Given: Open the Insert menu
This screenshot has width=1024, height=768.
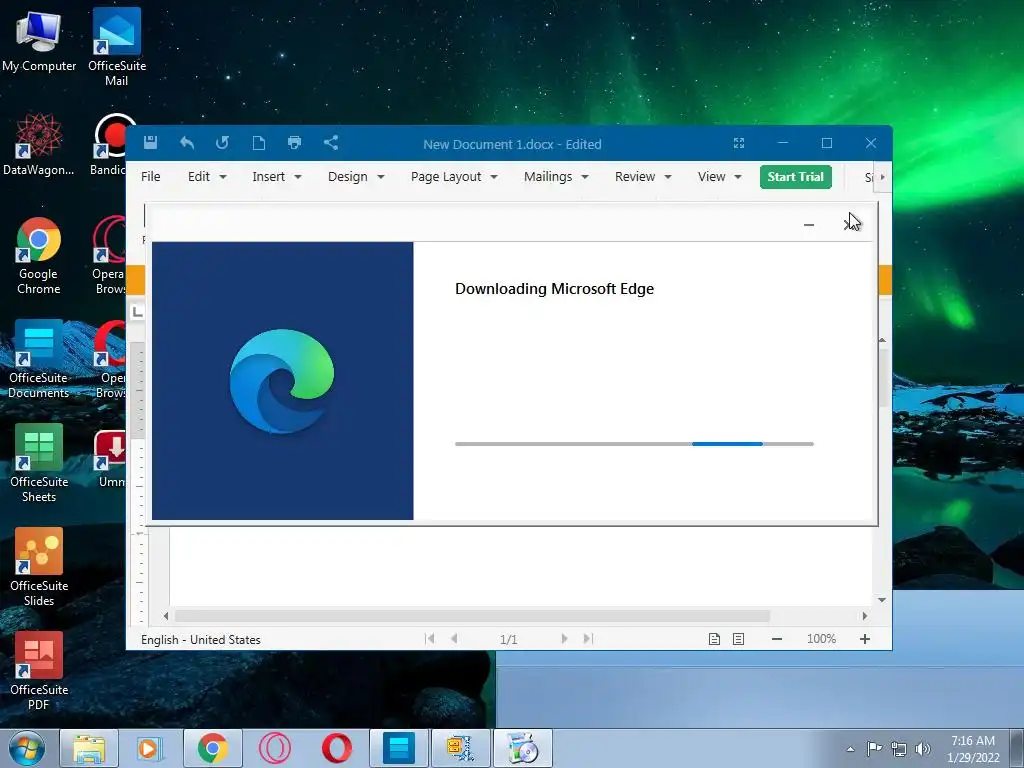Looking at the screenshot, I should coord(277,176).
